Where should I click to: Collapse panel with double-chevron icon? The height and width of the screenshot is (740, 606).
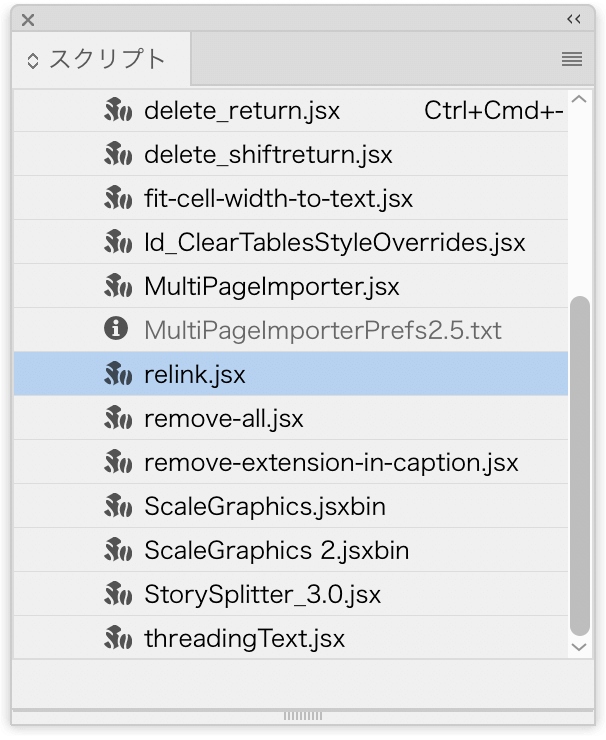tap(574, 19)
